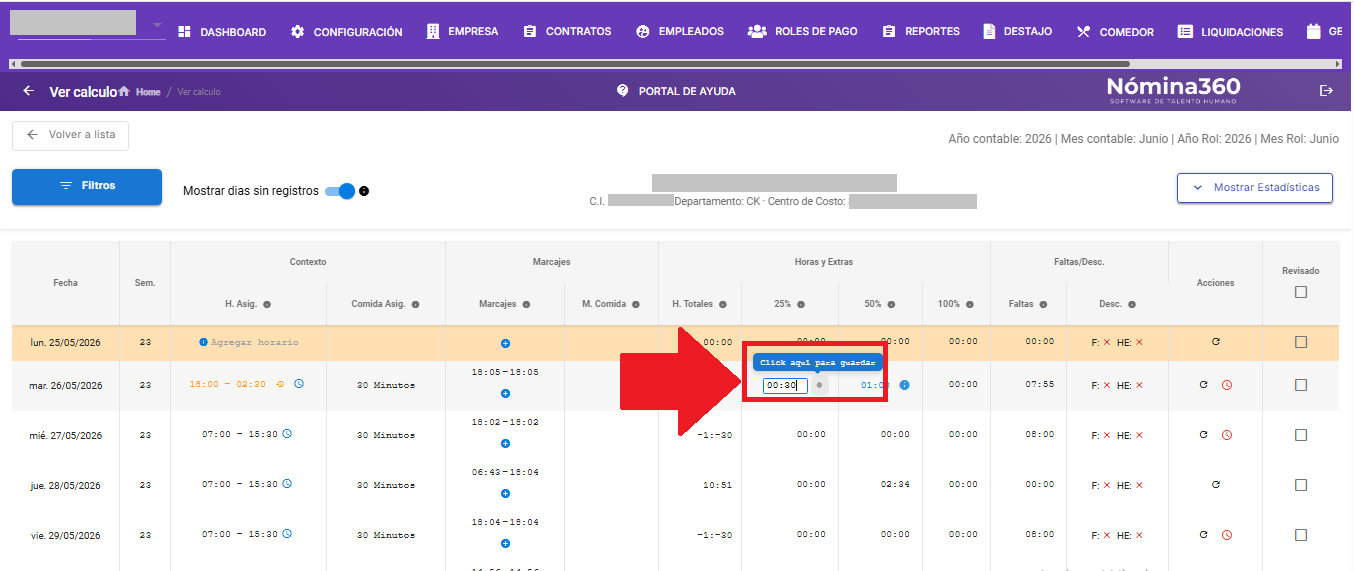Click the 25% hours input field showing 00:30
The image size is (1354, 571).
[x=785, y=385]
